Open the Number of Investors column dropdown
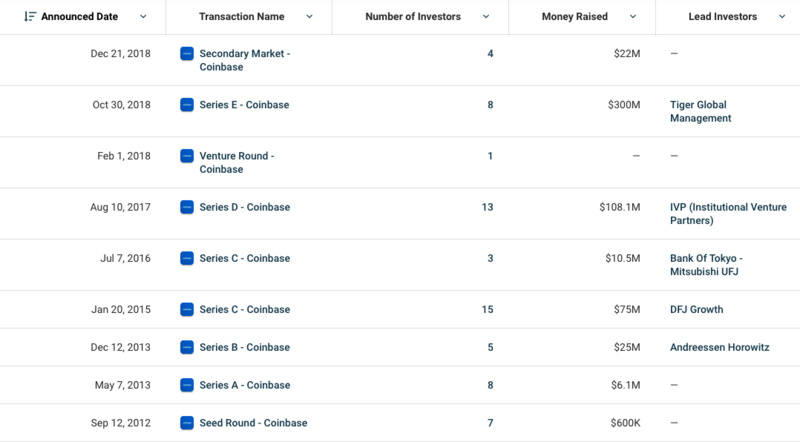 click(x=486, y=17)
